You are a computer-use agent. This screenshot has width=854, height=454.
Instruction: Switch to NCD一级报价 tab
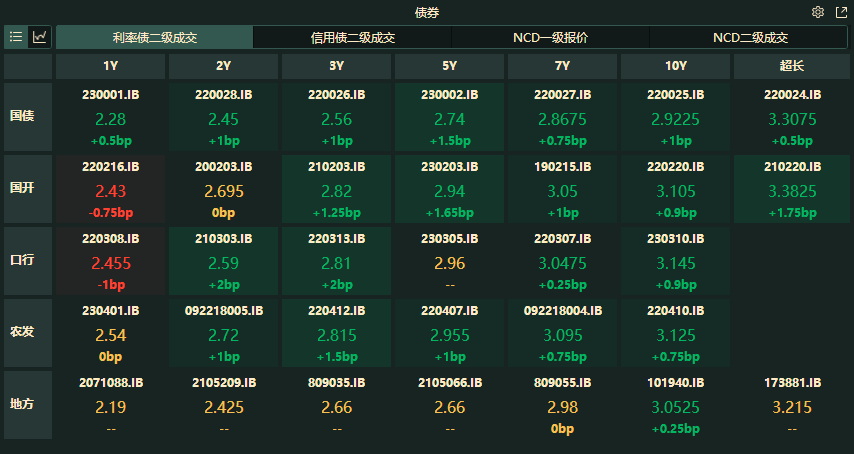click(550, 38)
